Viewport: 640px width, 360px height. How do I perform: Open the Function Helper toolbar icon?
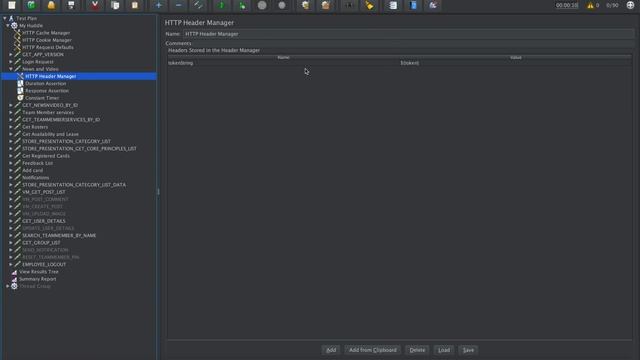pyautogui.click(x=393, y=5)
